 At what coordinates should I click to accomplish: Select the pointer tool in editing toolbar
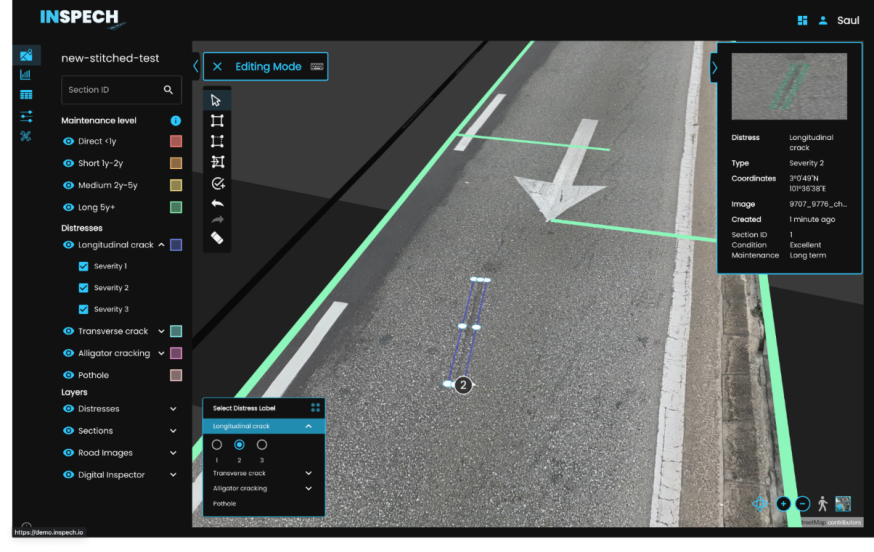click(217, 100)
